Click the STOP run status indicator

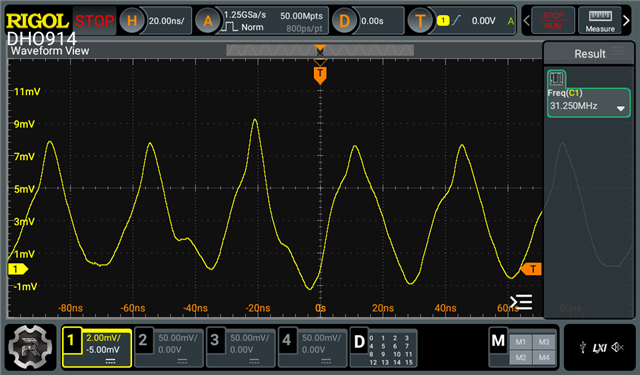(x=95, y=20)
